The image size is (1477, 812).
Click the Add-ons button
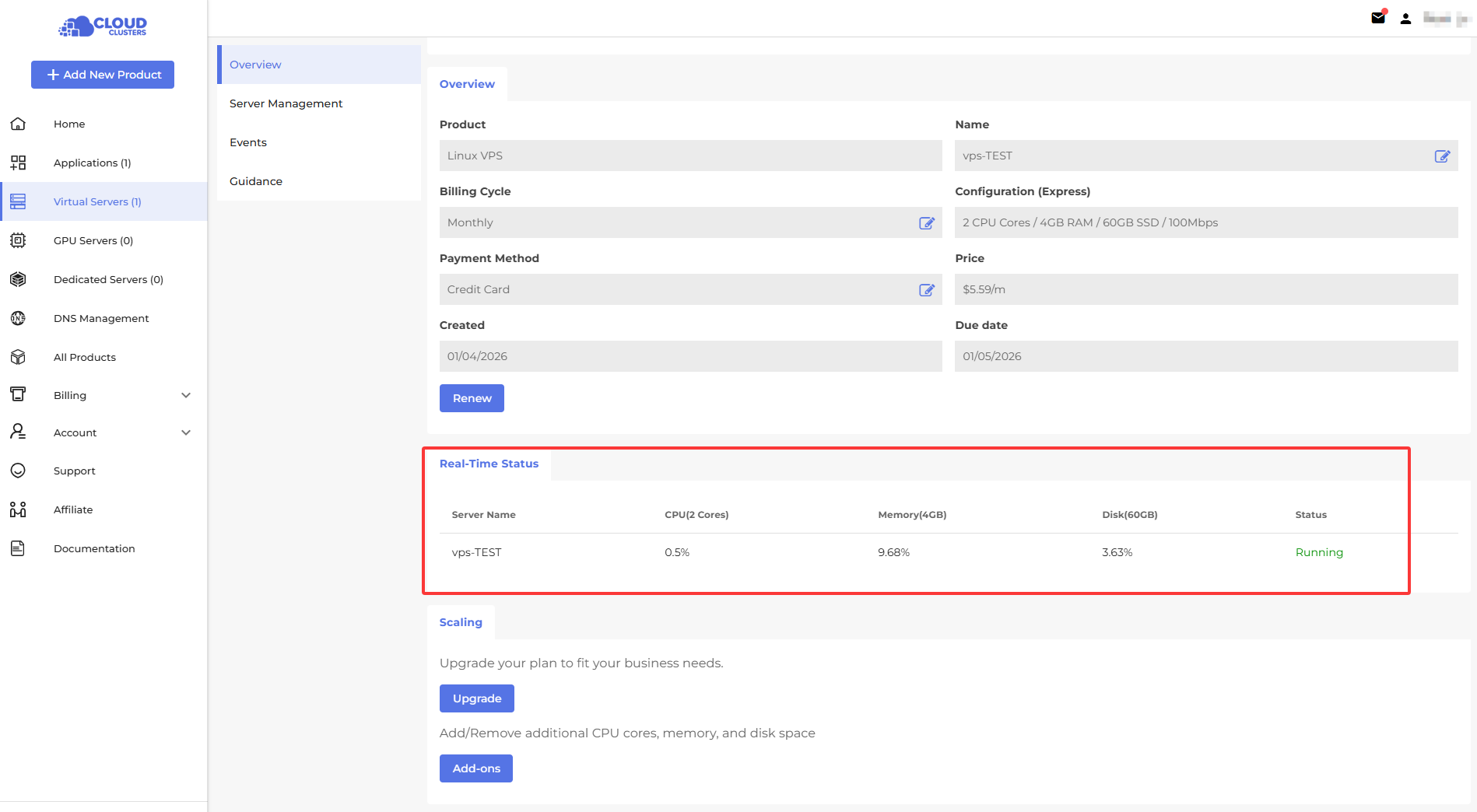475,768
